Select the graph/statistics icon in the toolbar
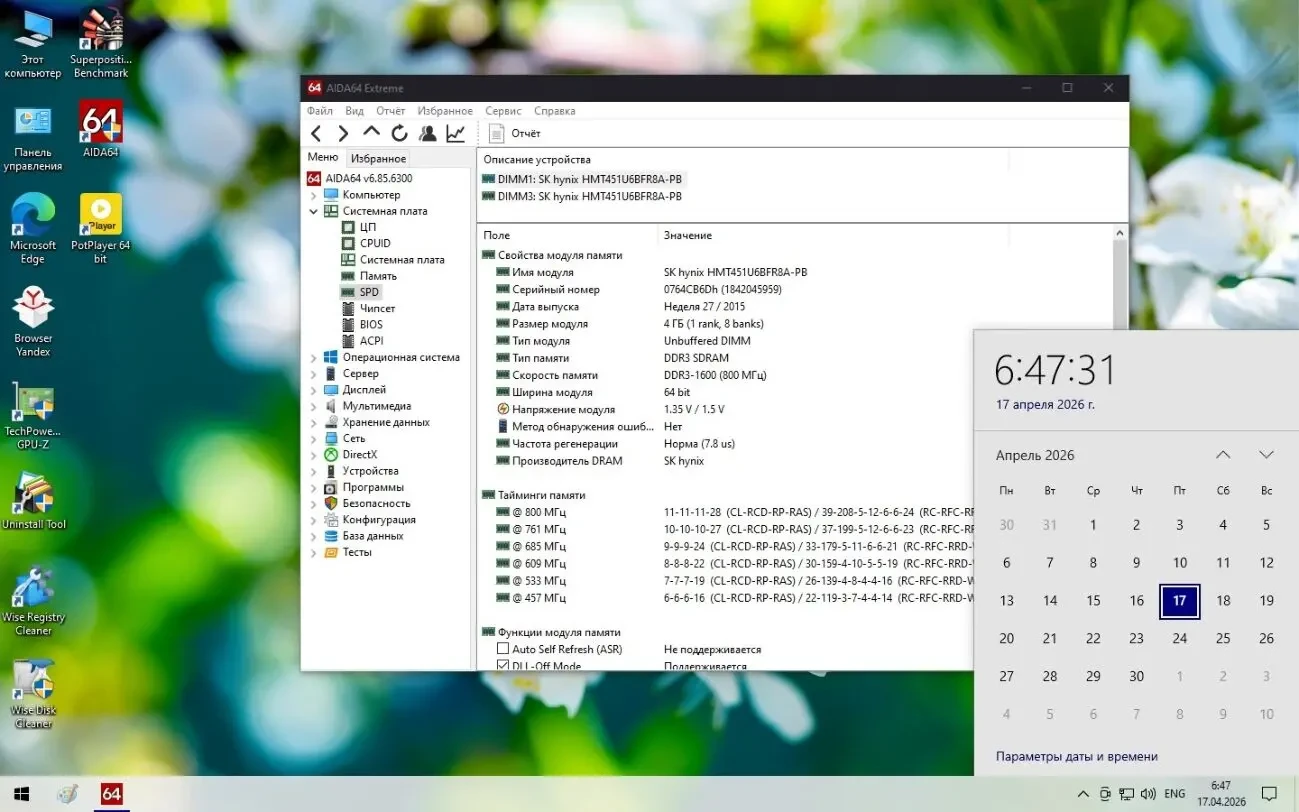This screenshot has width=1299, height=812. (456, 132)
